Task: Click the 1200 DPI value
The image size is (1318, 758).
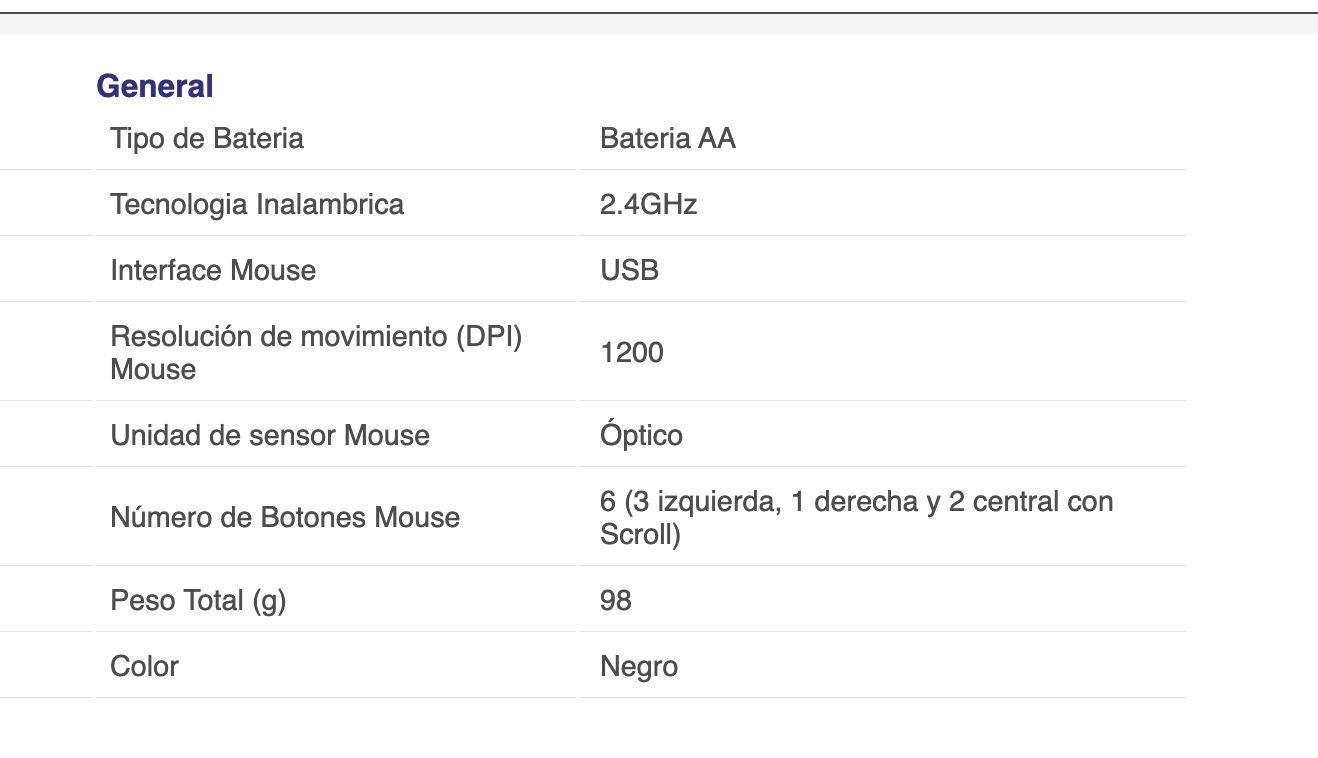Action: 632,352
